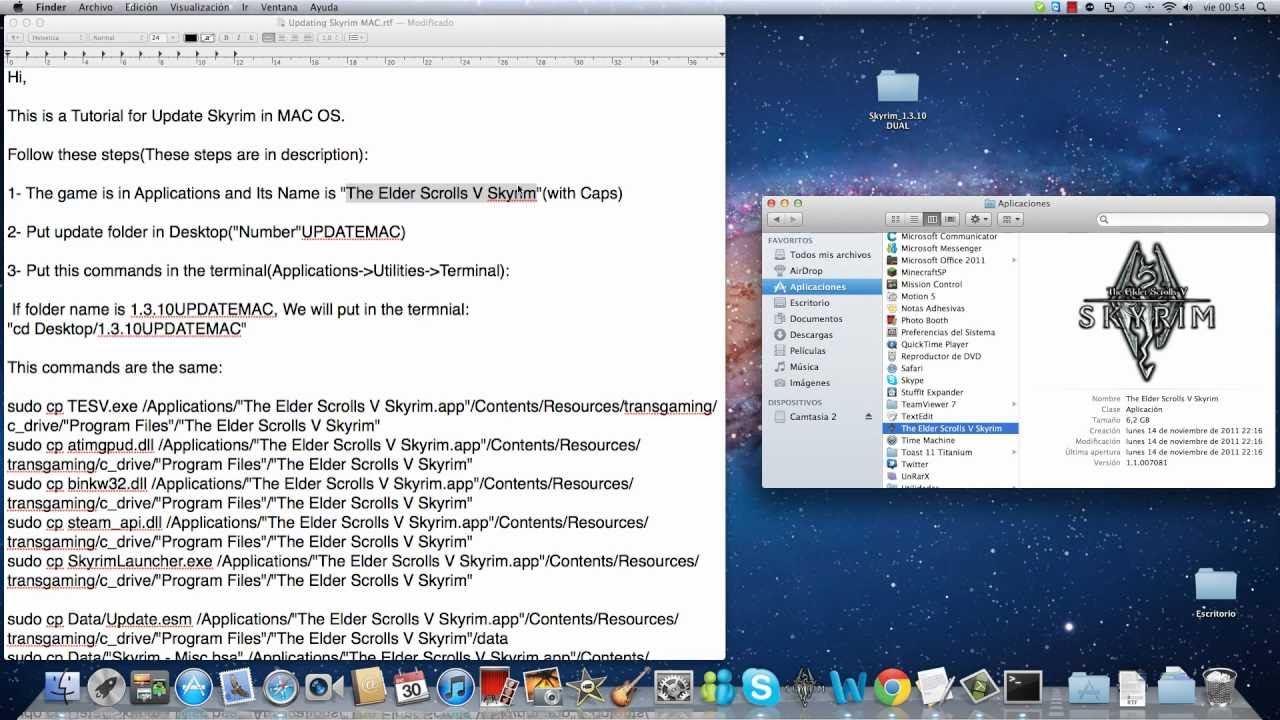The width and height of the screenshot is (1280, 720).
Task: Open Safari compass icon in Dock
Action: (x=281, y=688)
